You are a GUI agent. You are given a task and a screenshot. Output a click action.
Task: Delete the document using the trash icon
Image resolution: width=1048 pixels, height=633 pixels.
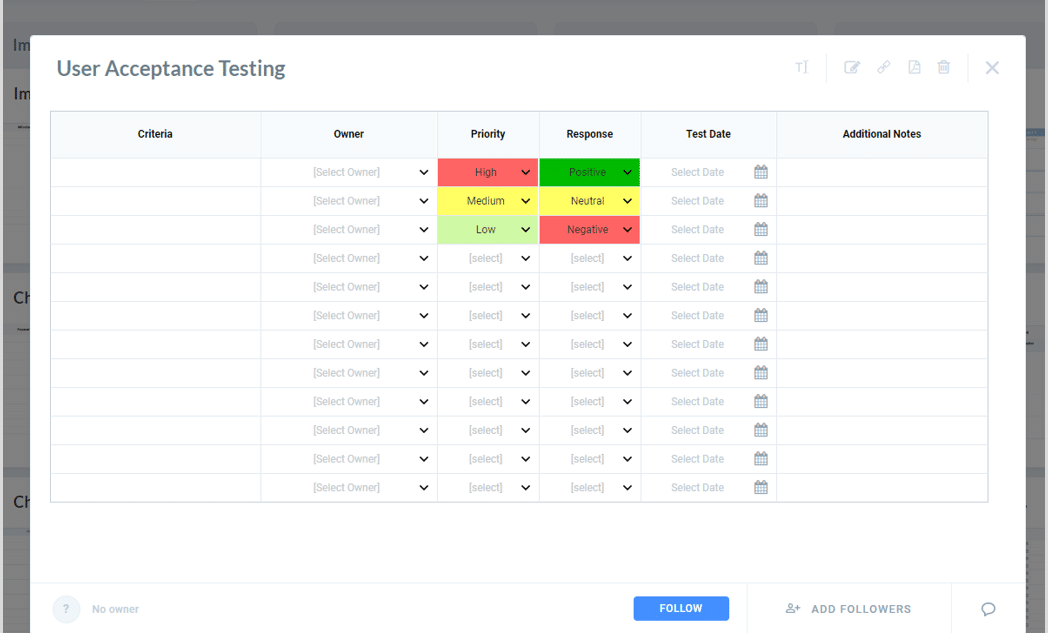click(944, 67)
